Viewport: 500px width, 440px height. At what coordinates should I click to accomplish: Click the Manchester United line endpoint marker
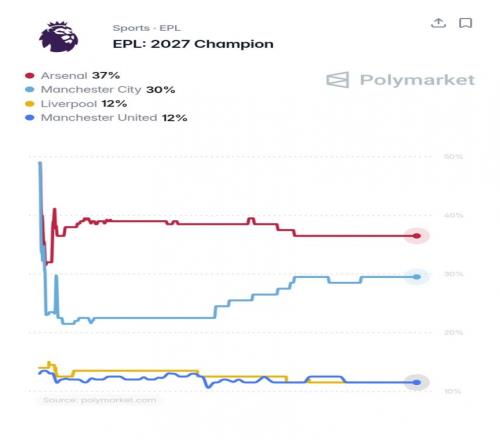click(x=417, y=382)
